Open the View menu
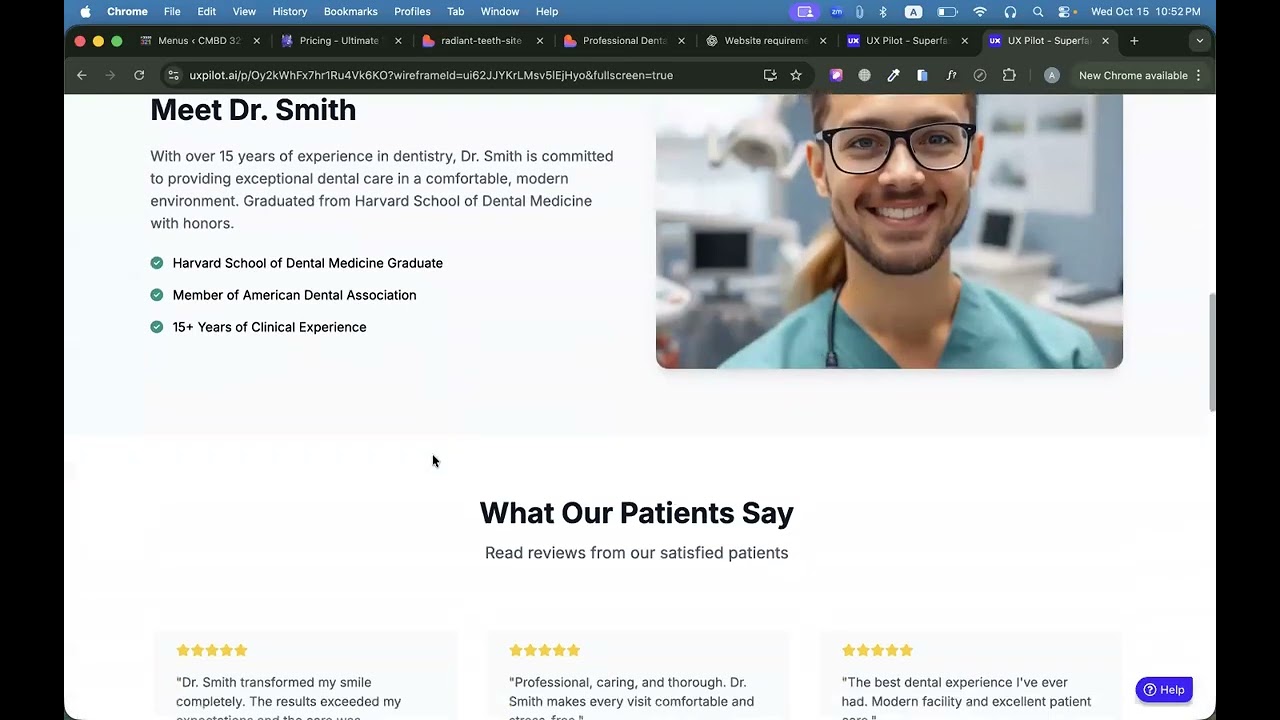Screen dimensions: 1280x720 click(244, 12)
